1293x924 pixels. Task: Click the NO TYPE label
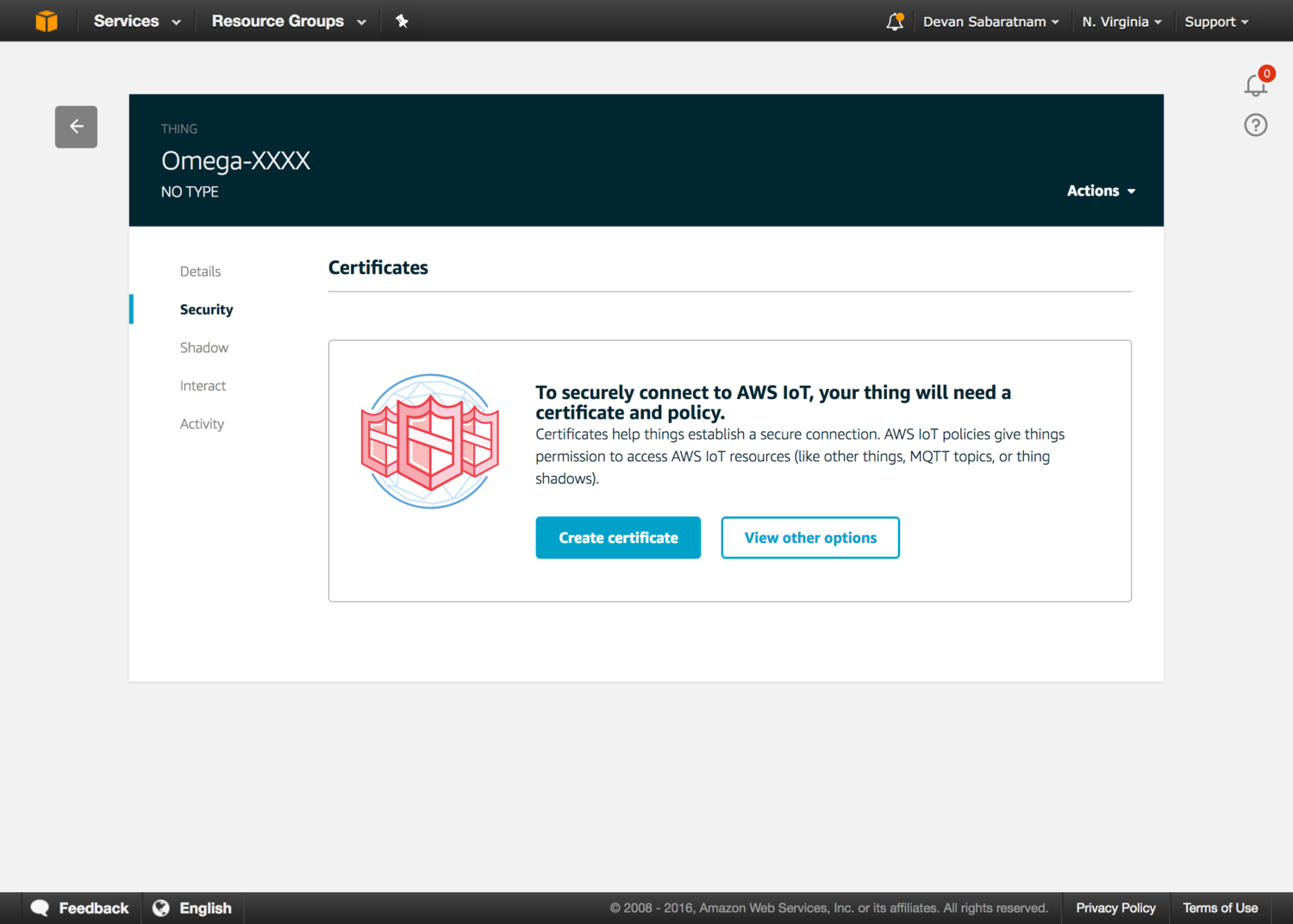click(x=190, y=191)
